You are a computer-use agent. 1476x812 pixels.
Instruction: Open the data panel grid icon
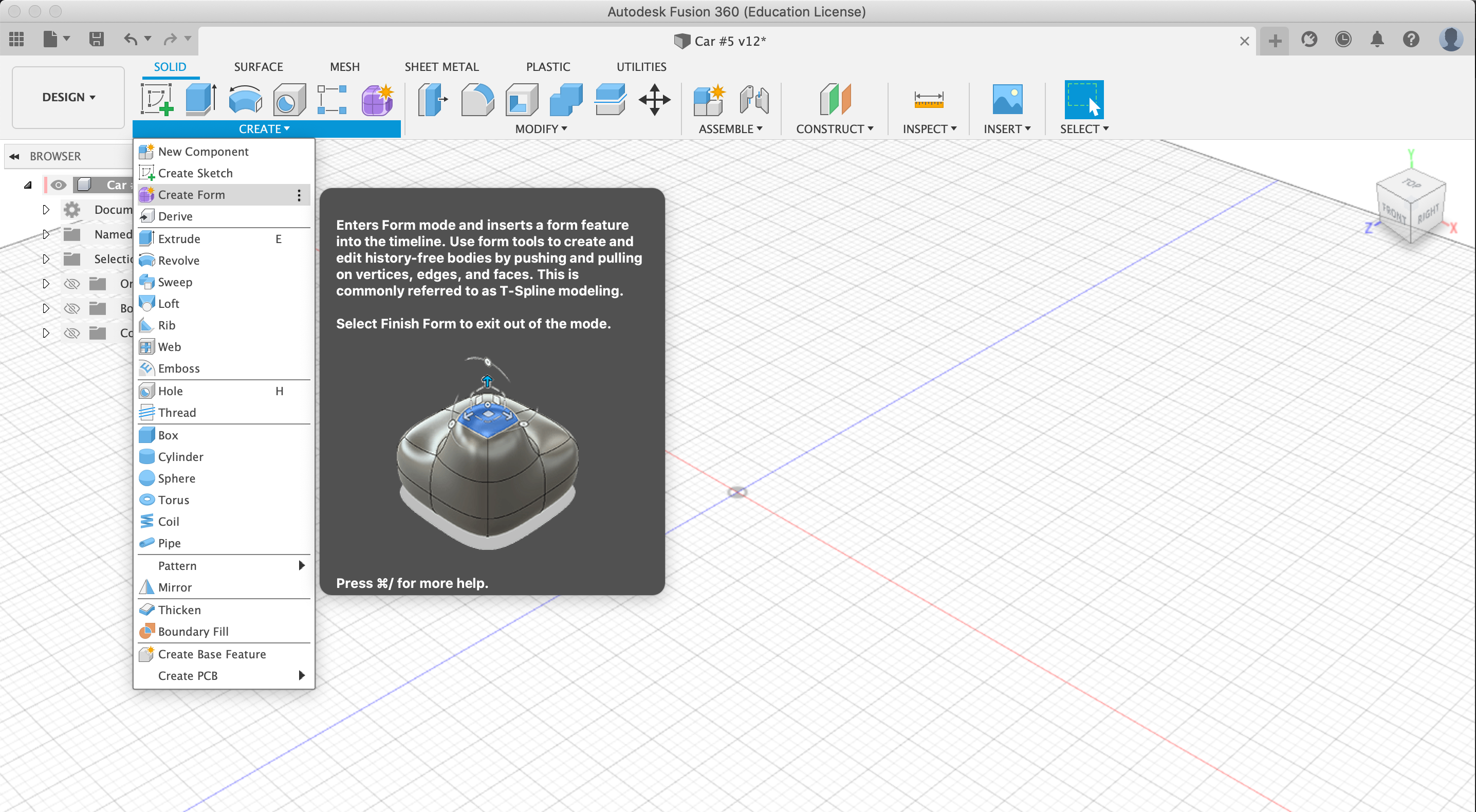point(16,39)
